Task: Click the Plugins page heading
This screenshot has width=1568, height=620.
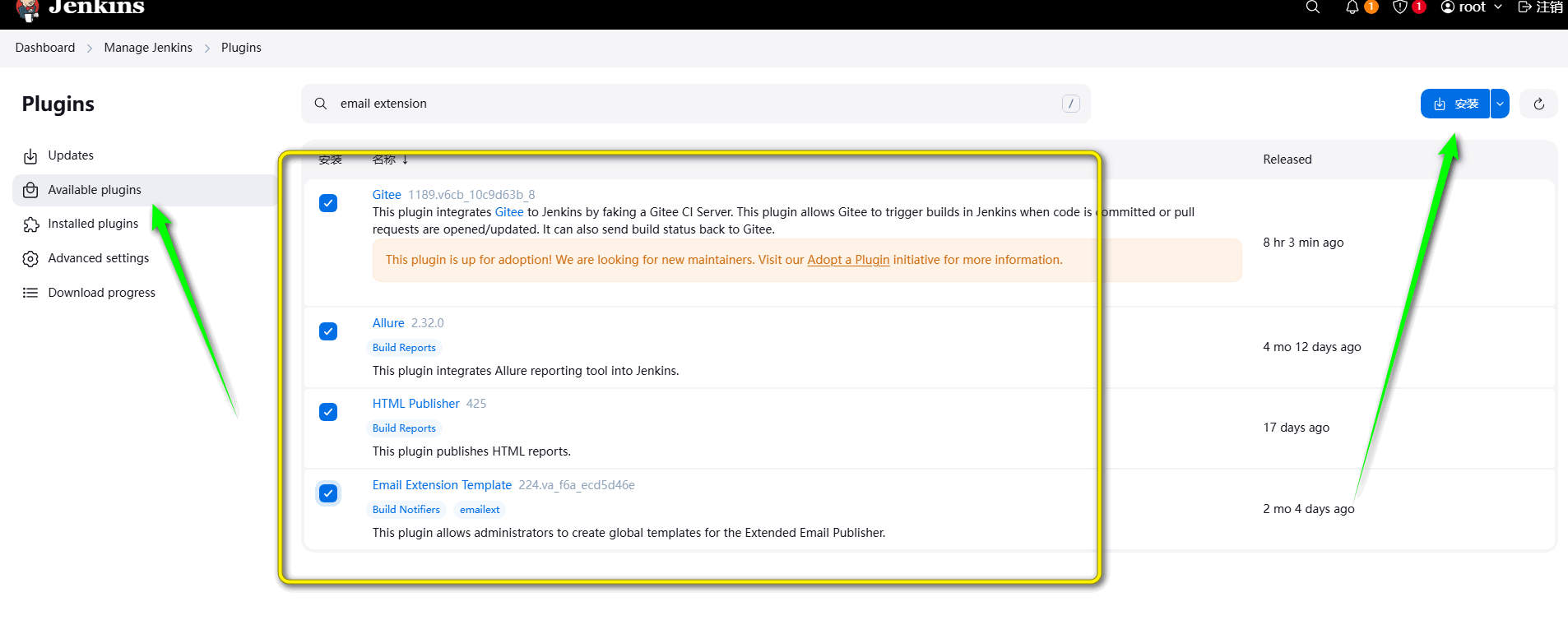Action: pyautogui.click(x=58, y=104)
